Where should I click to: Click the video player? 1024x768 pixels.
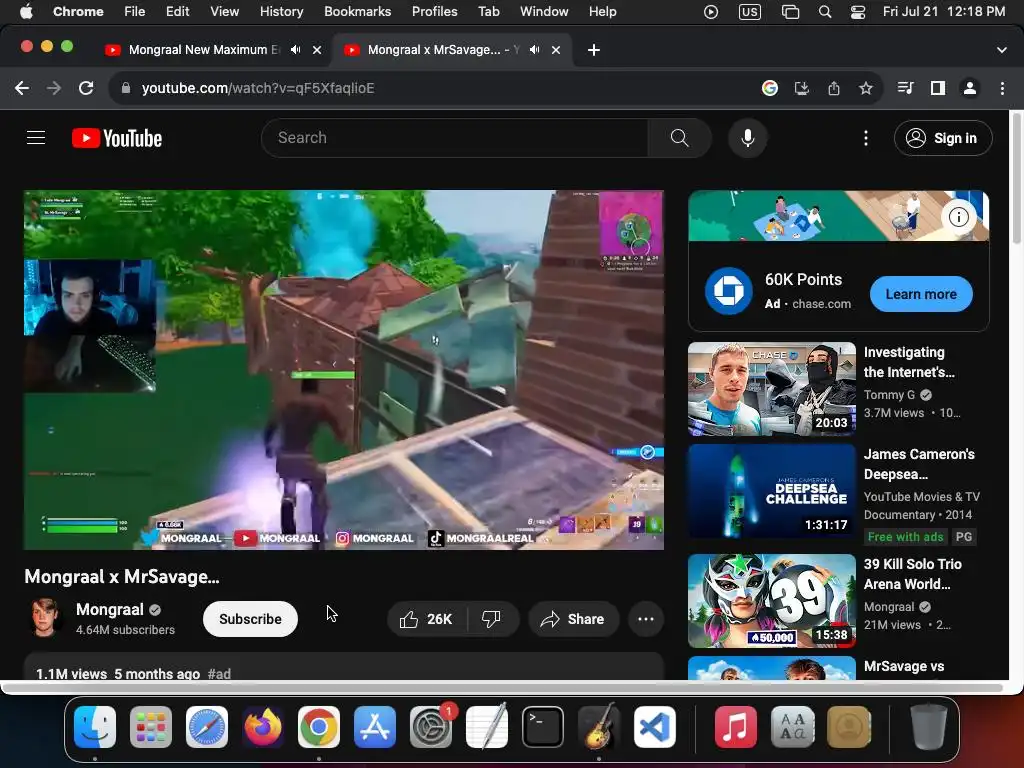[x=344, y=370]
